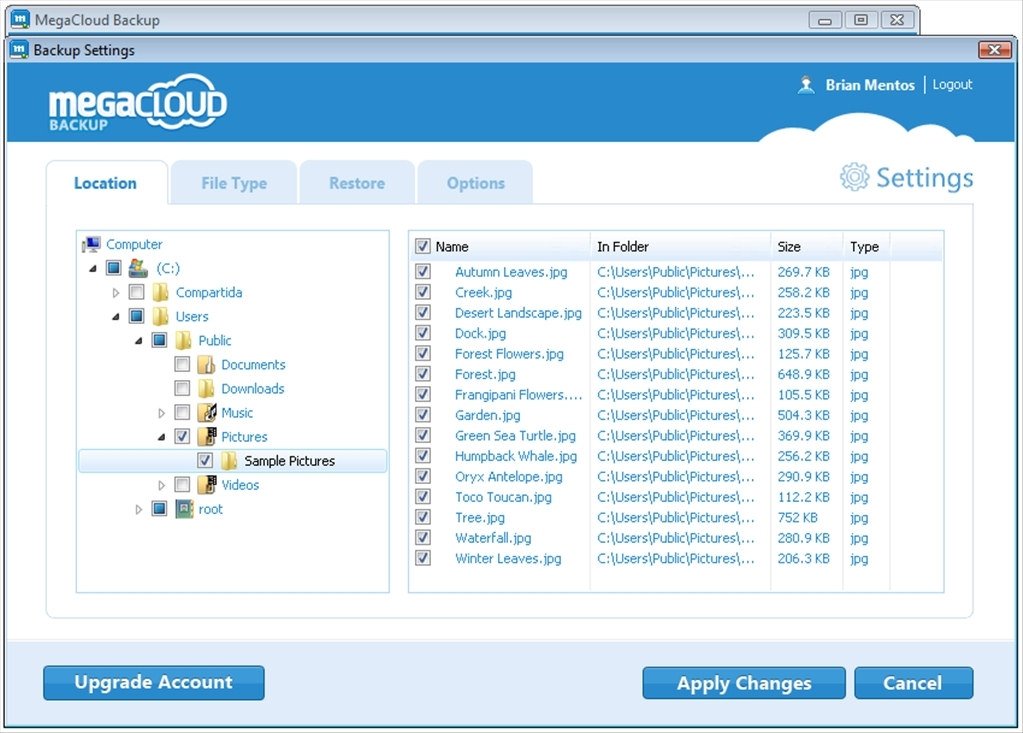This screenshot has height=733, width=1023.
Task: Click the Documents folder icon
Action: tap(206, 365)
